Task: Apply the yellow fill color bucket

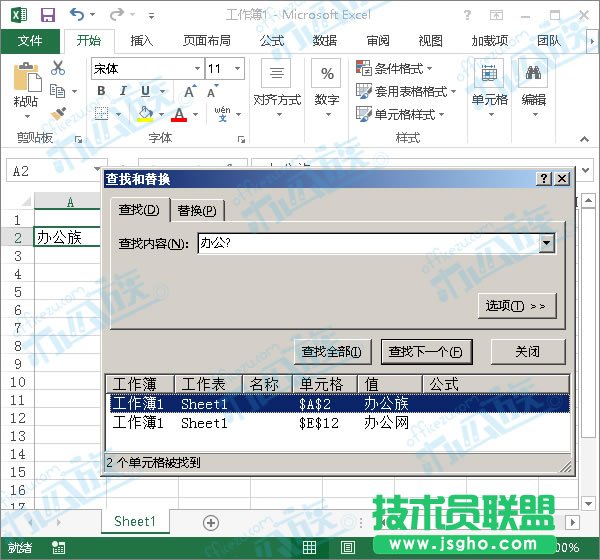Action: coord(145,114)
